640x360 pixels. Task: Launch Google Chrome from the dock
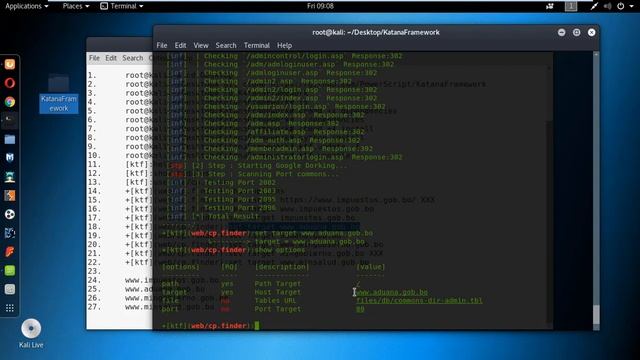(x=10, y=102)
